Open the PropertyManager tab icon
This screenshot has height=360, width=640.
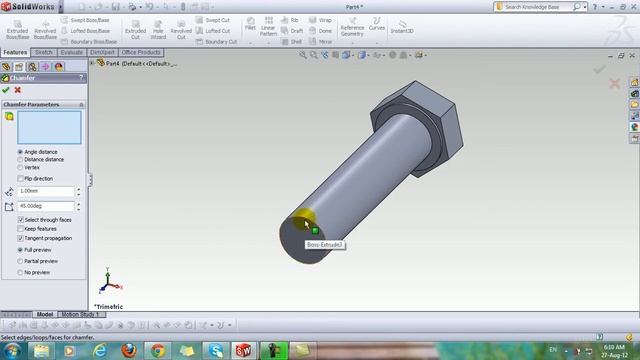[x=19, y=67]
